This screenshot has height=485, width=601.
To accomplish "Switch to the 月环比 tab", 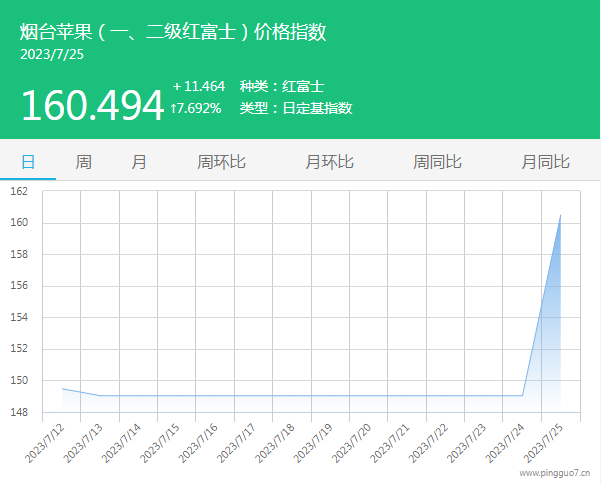I will pos(330,162).
